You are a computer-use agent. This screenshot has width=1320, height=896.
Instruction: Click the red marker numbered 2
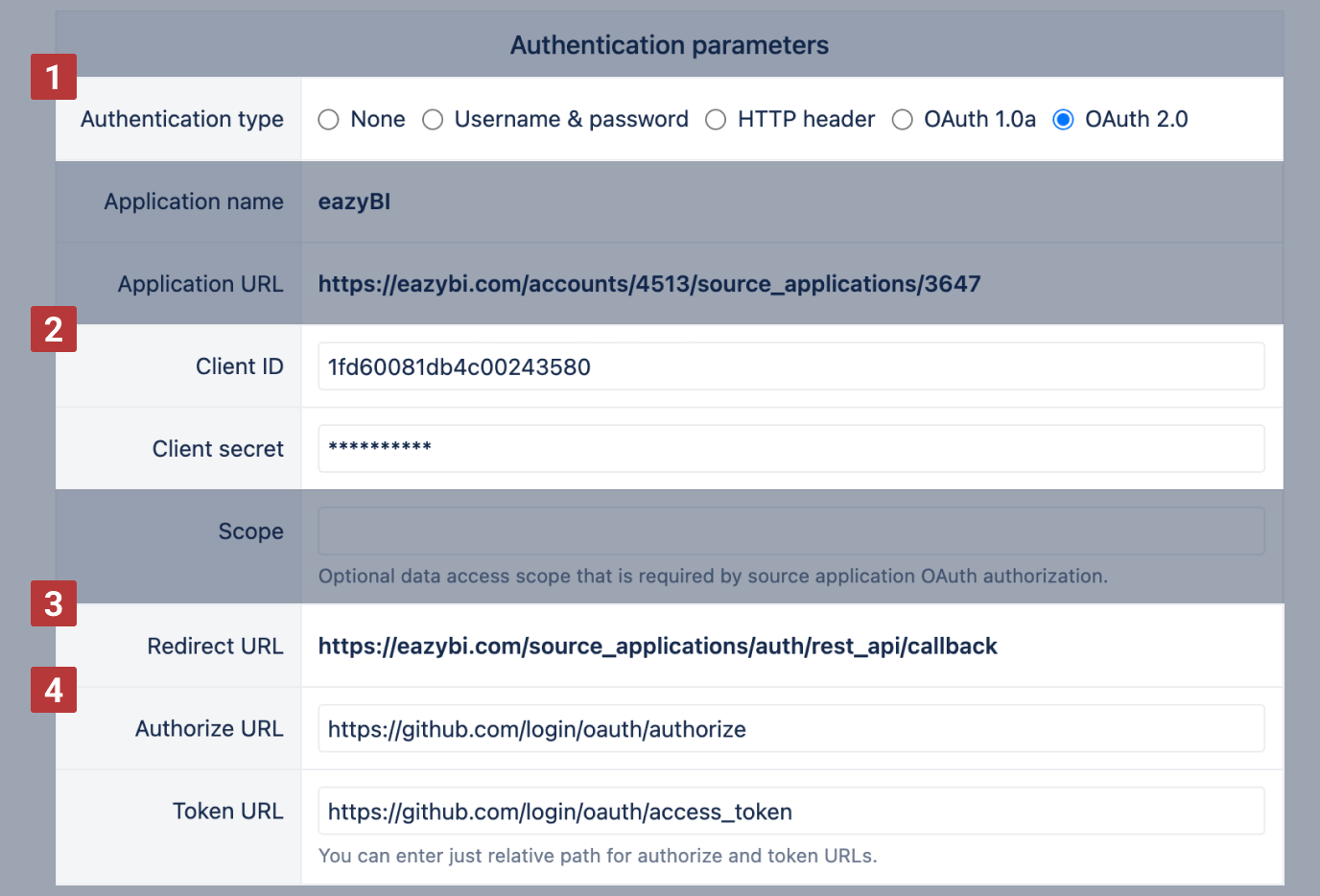(x=54, y=329)
